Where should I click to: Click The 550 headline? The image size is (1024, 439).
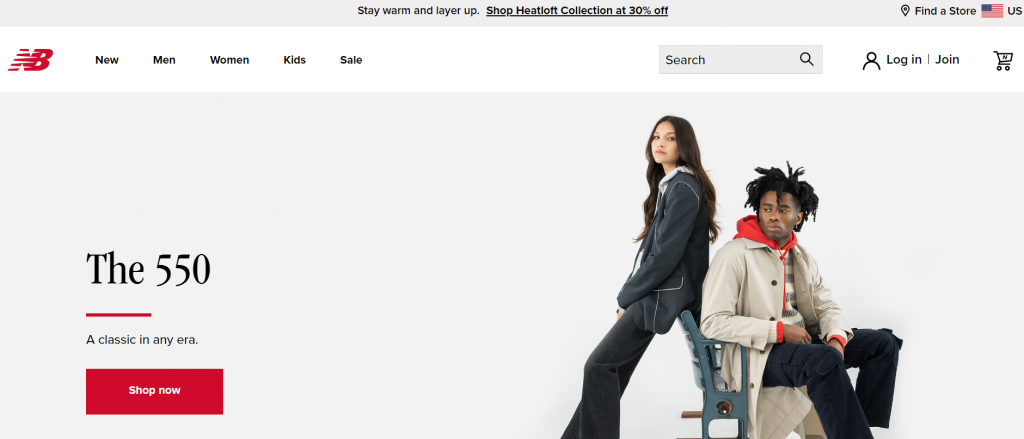pyautogui.click(x=148, y=269)
